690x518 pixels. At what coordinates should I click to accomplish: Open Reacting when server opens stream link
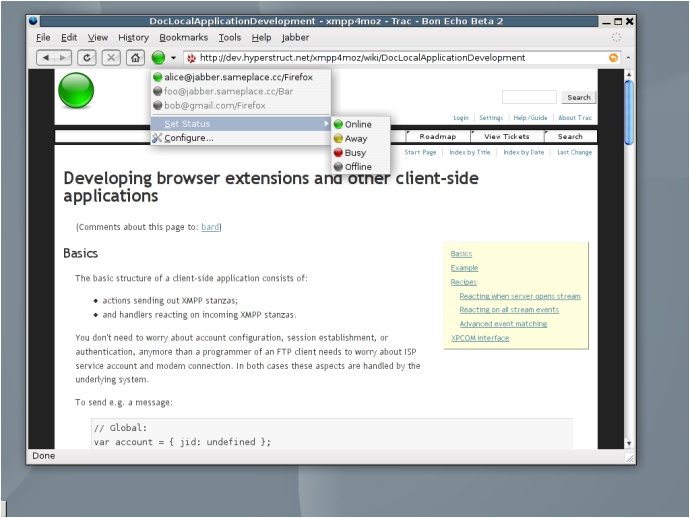point(520,296)
